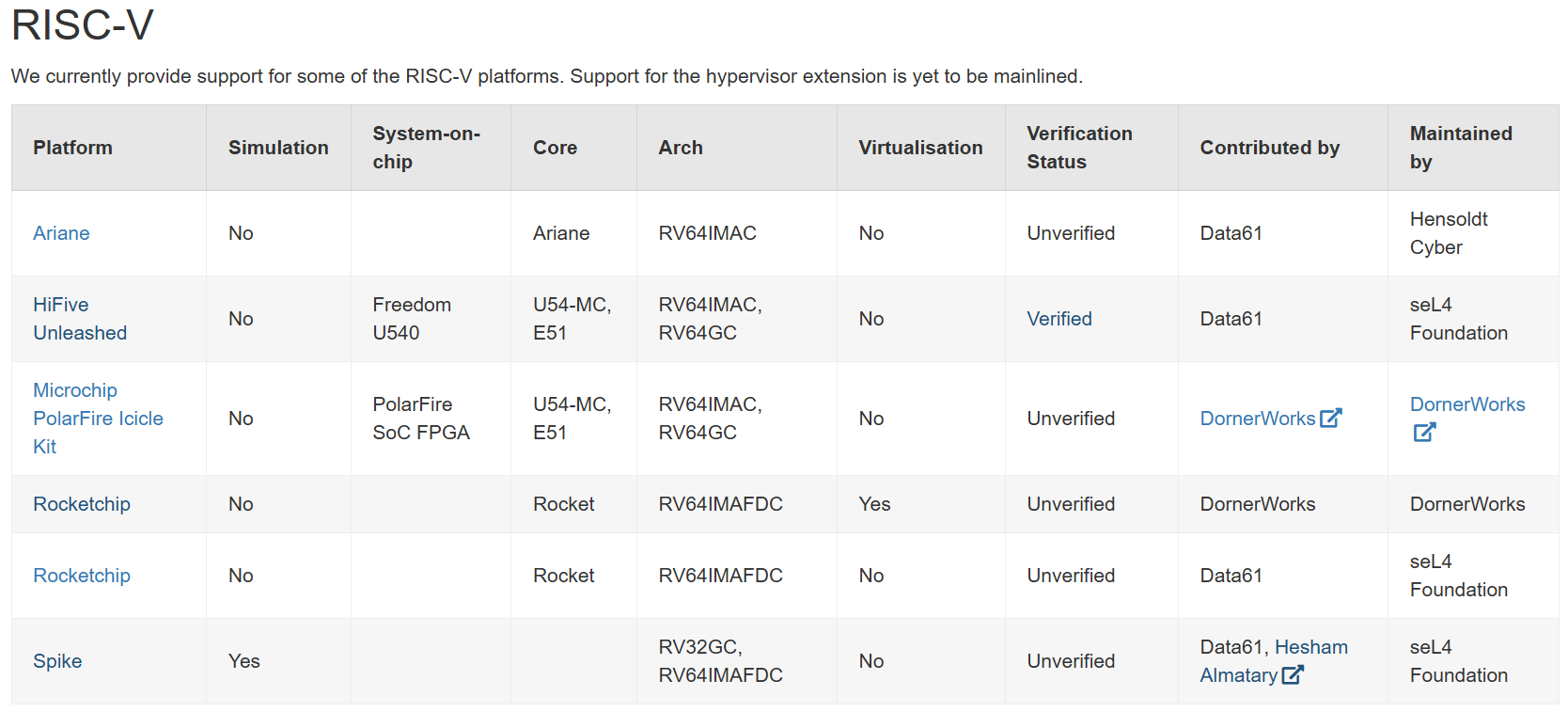Click the external-link icon below DornerWorks in Maintained by
Screen dimensions: 1568x712
pyautogui.click(x=1424, y=432)
